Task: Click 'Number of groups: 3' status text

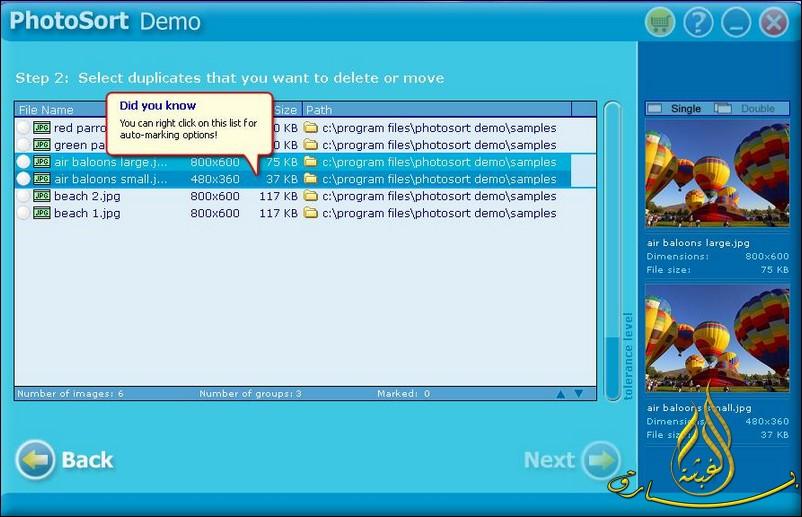Action: [x=251, y=394]
